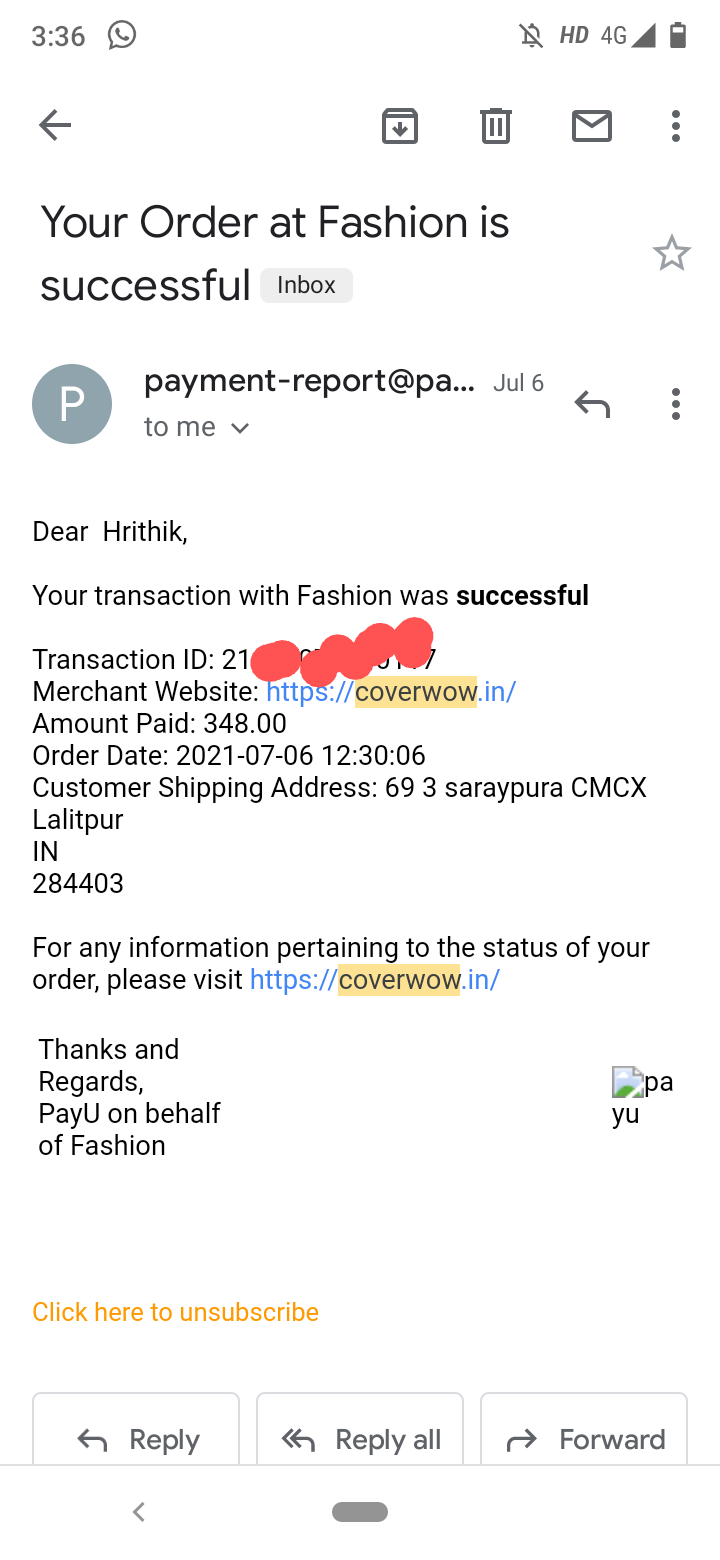
Task: Tap the Inbox label chip
Action: pos(306,285)
